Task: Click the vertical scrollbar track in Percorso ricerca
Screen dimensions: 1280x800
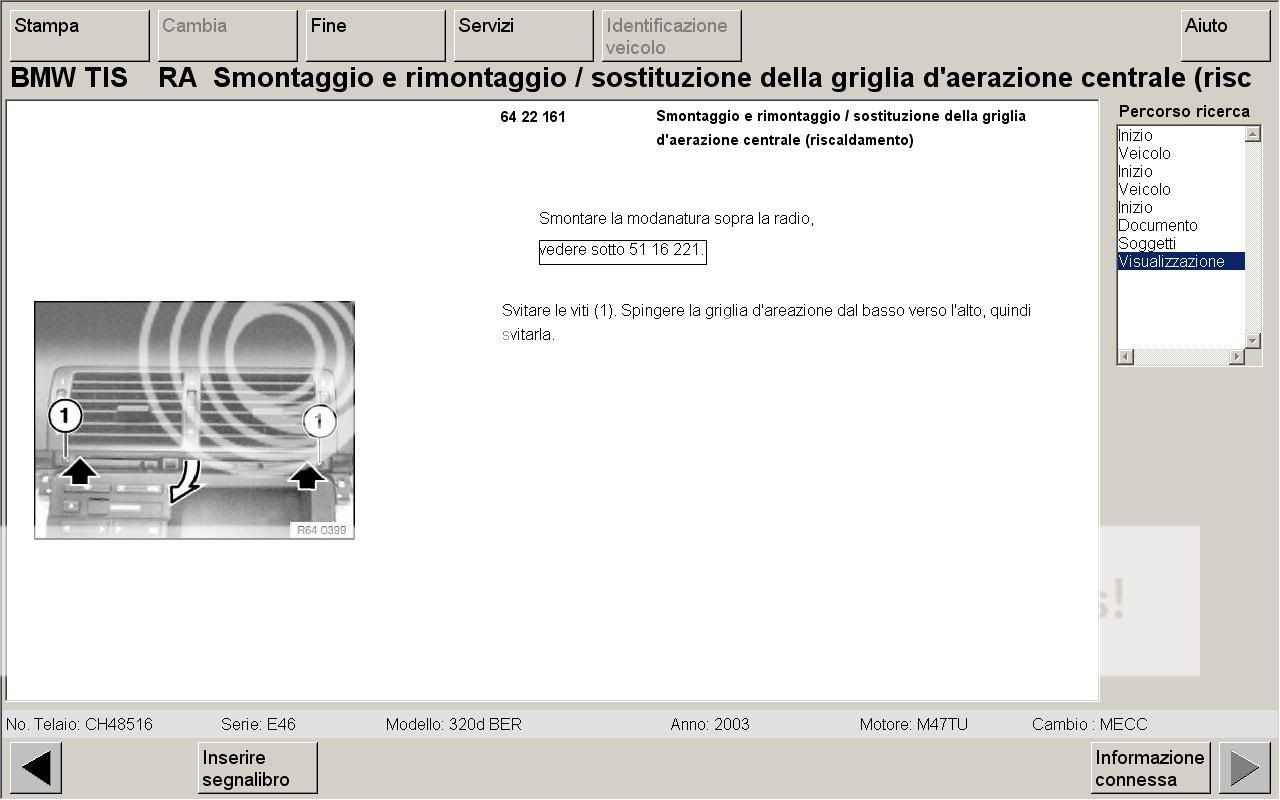Action: 1253,238
